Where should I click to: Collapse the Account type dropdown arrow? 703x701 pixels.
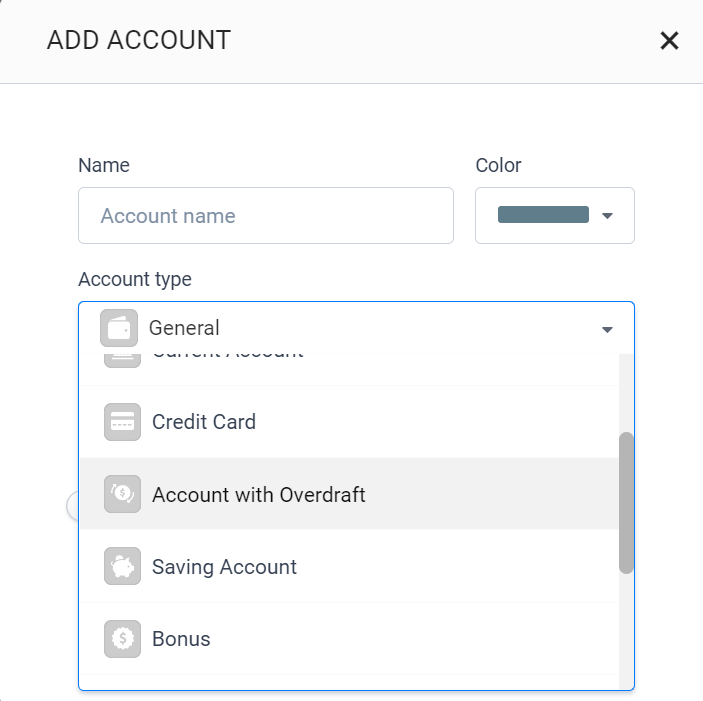607,330
